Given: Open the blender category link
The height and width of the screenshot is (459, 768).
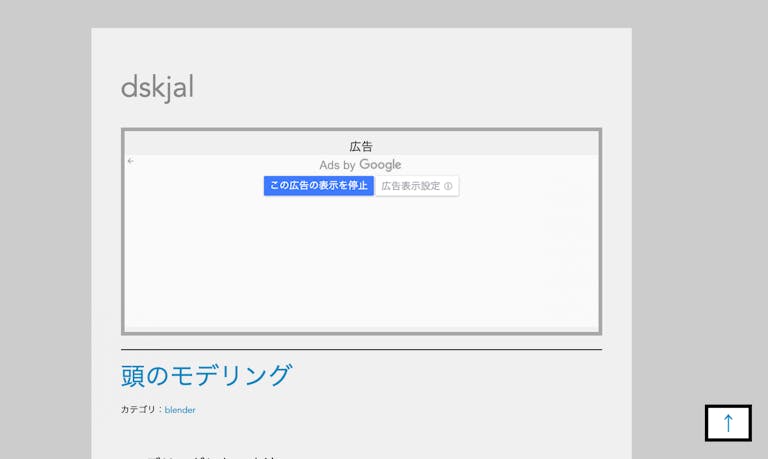Looking at the screenshot, I should pos(180,410).
